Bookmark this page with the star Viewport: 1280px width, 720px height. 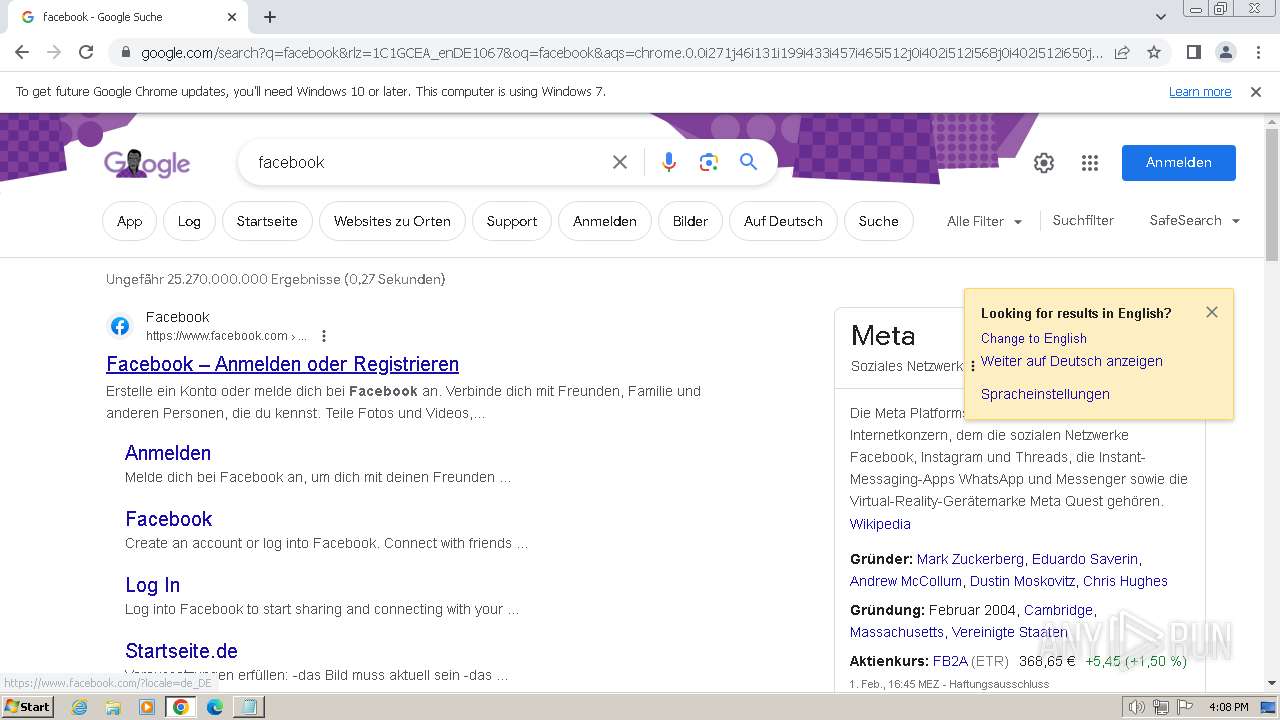tap(1154, 52)
